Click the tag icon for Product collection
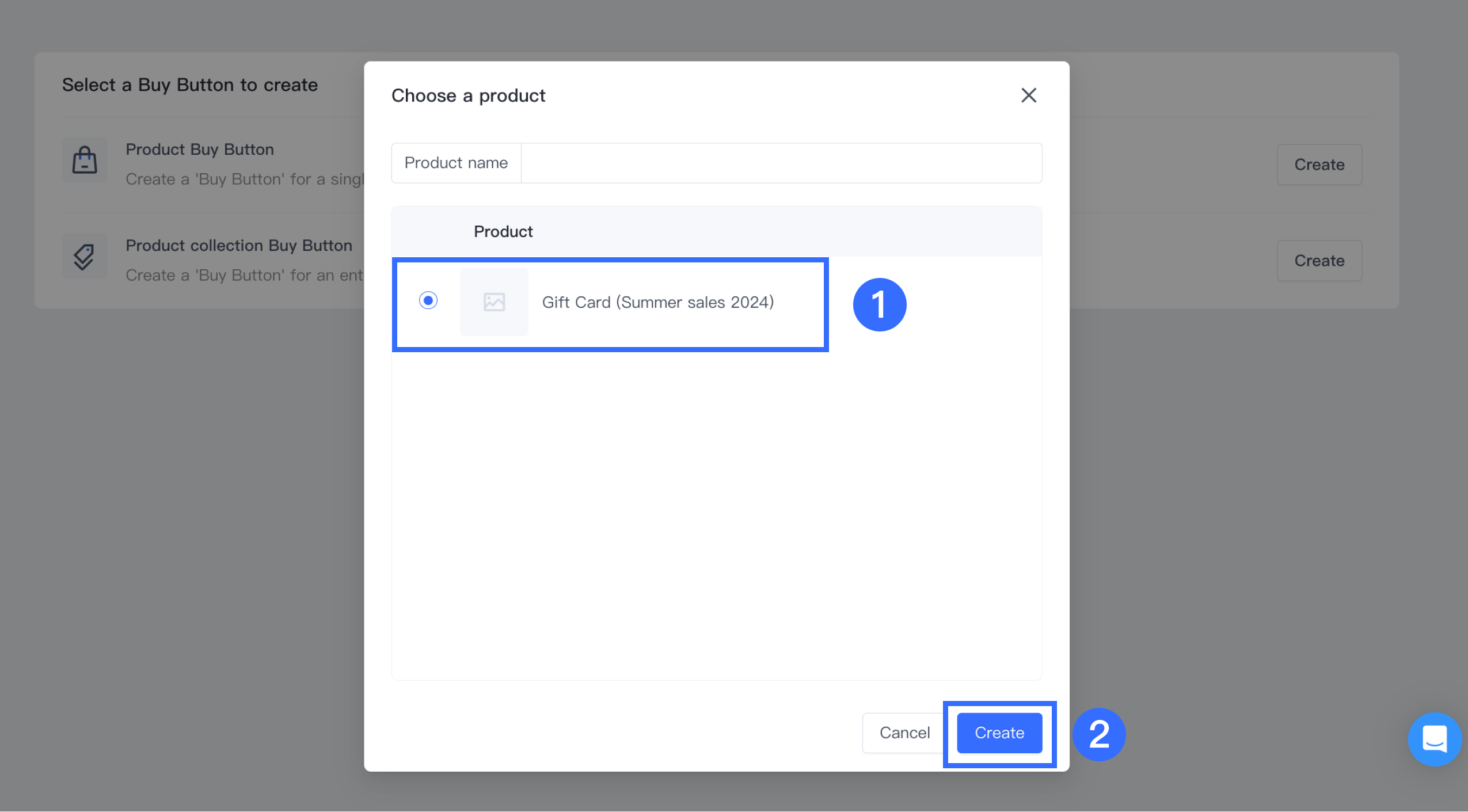 [x=85, y=256]
